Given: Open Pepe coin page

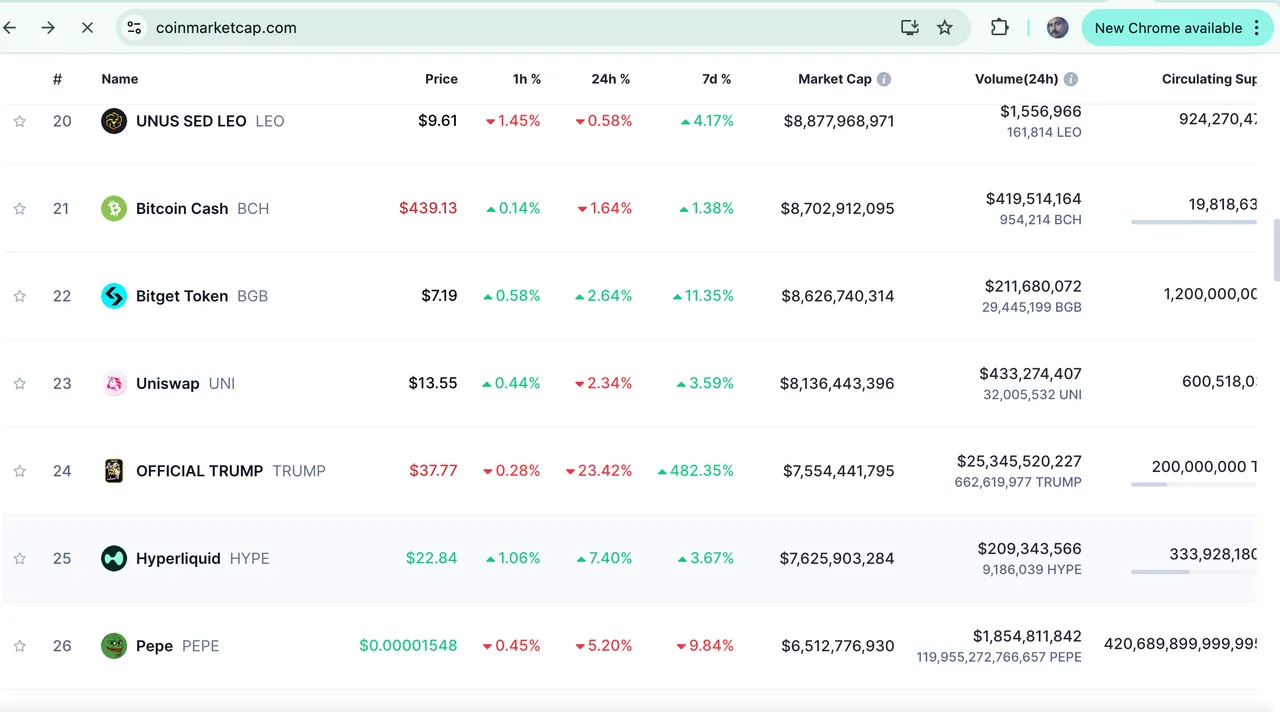Looking at the screenshot, I should coord(155,646).
